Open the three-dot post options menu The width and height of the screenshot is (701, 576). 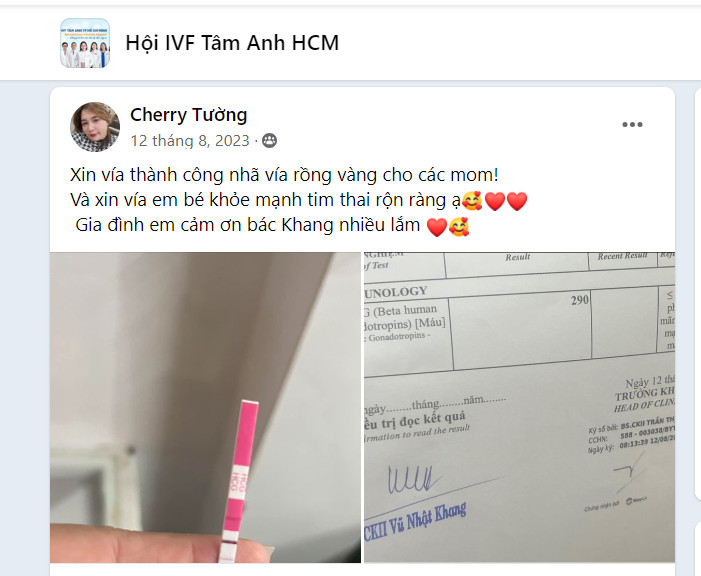[x=632, y=125]
